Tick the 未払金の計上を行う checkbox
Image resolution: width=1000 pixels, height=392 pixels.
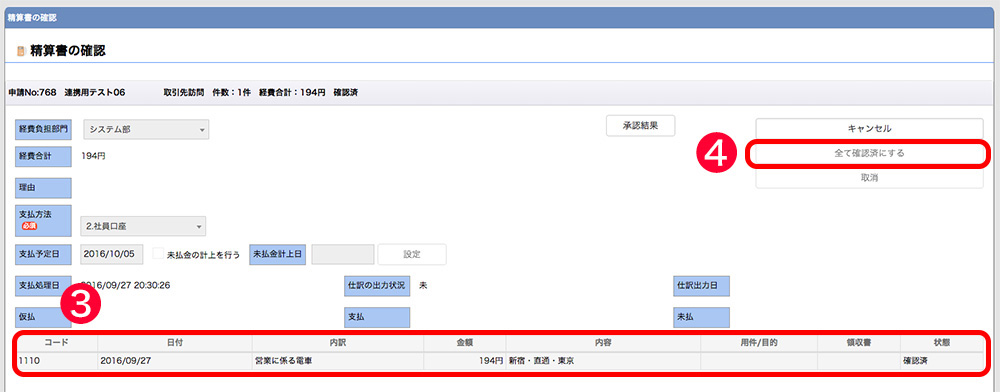(158, 254)
